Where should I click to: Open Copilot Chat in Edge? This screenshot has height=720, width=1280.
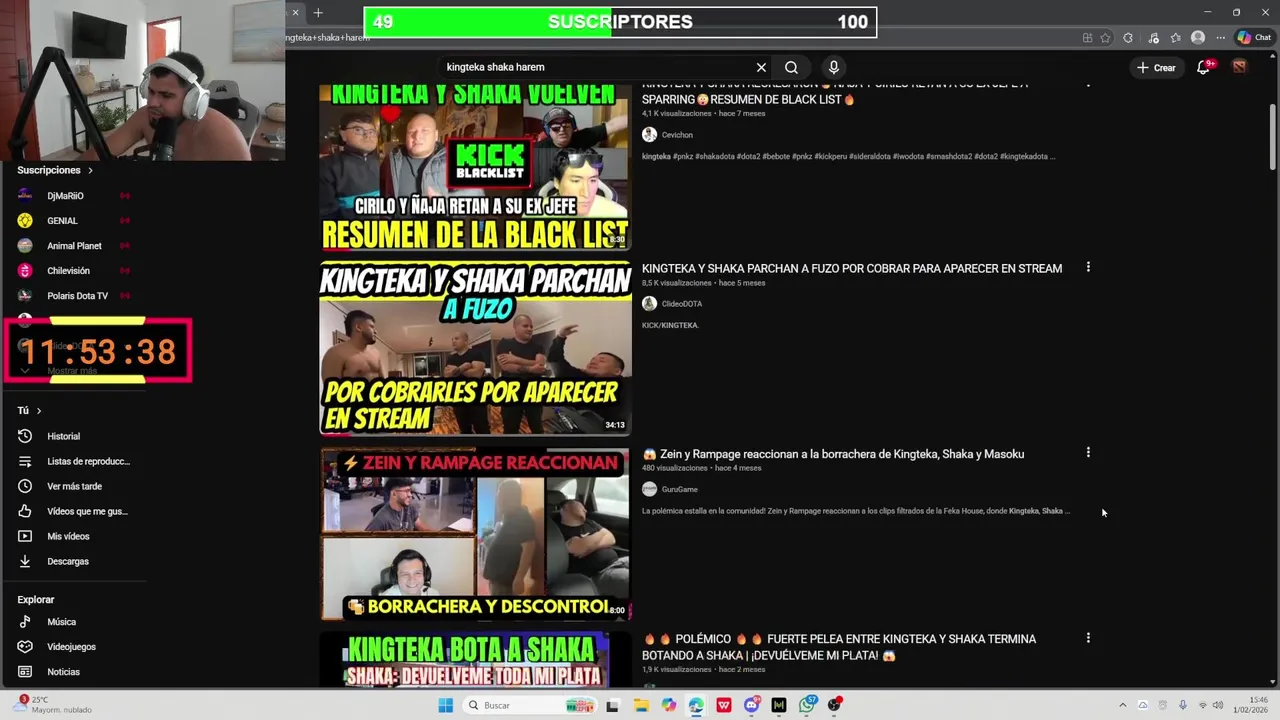1254,38
